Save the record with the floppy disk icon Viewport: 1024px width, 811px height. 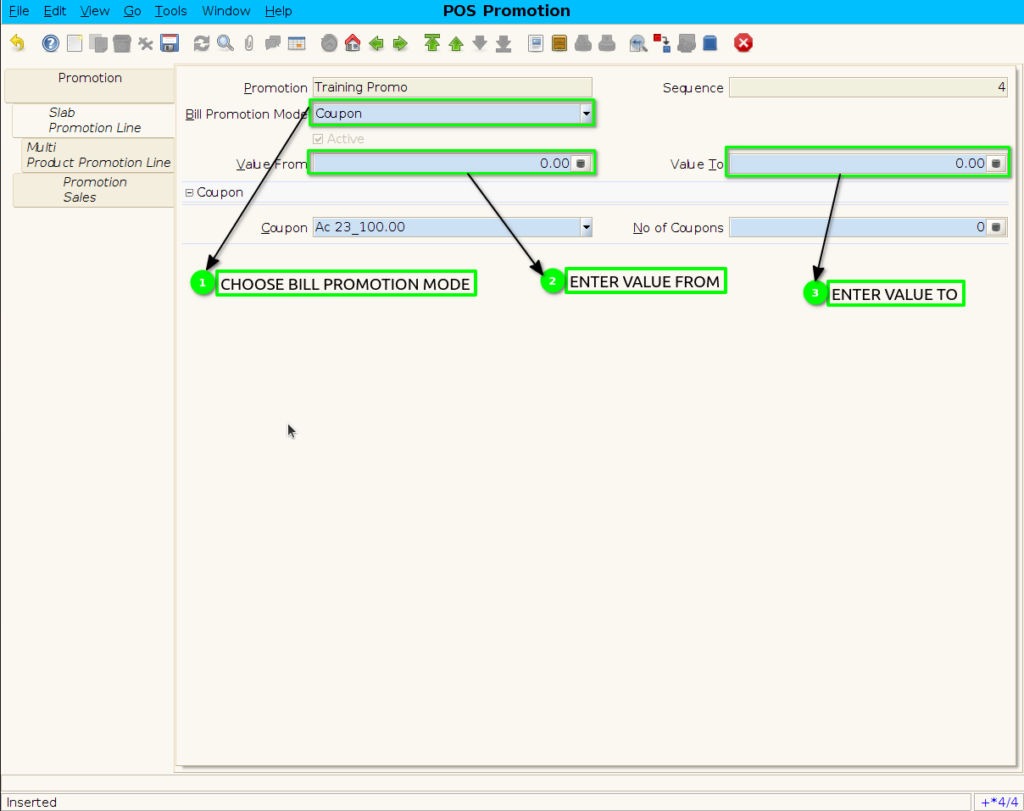[170, 43]
